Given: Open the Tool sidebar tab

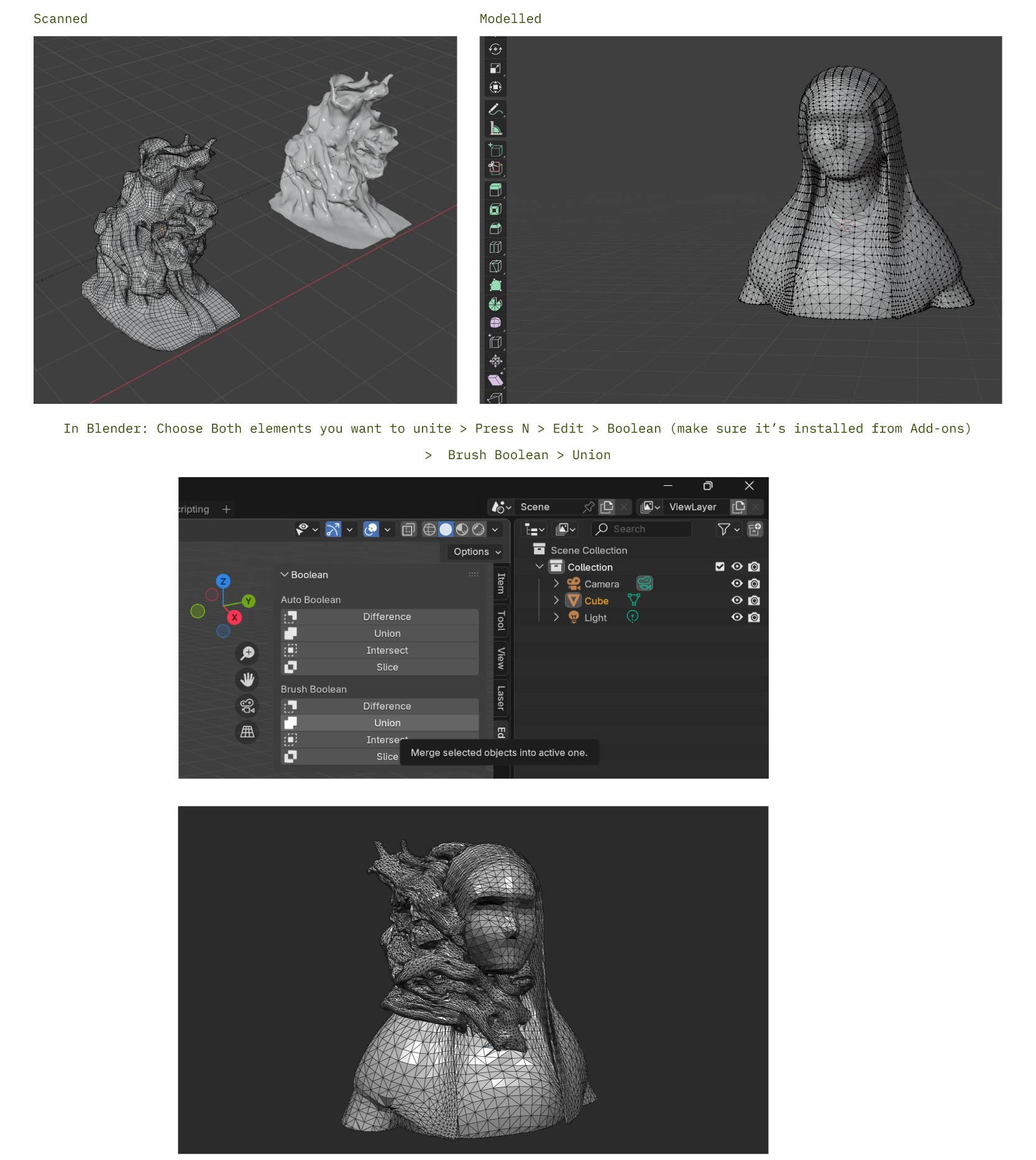Looking at the screenshot, I should point(501,620).
